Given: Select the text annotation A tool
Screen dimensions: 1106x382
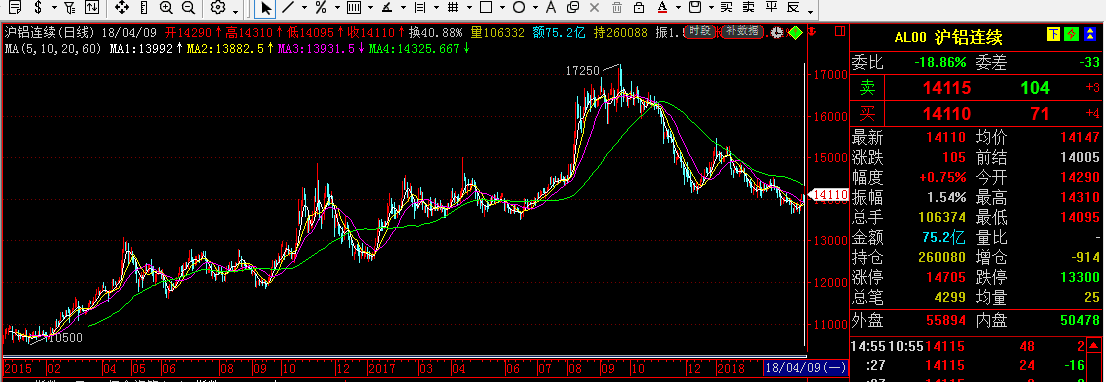Looking at the screenshot, I should (x=551, y=8).
